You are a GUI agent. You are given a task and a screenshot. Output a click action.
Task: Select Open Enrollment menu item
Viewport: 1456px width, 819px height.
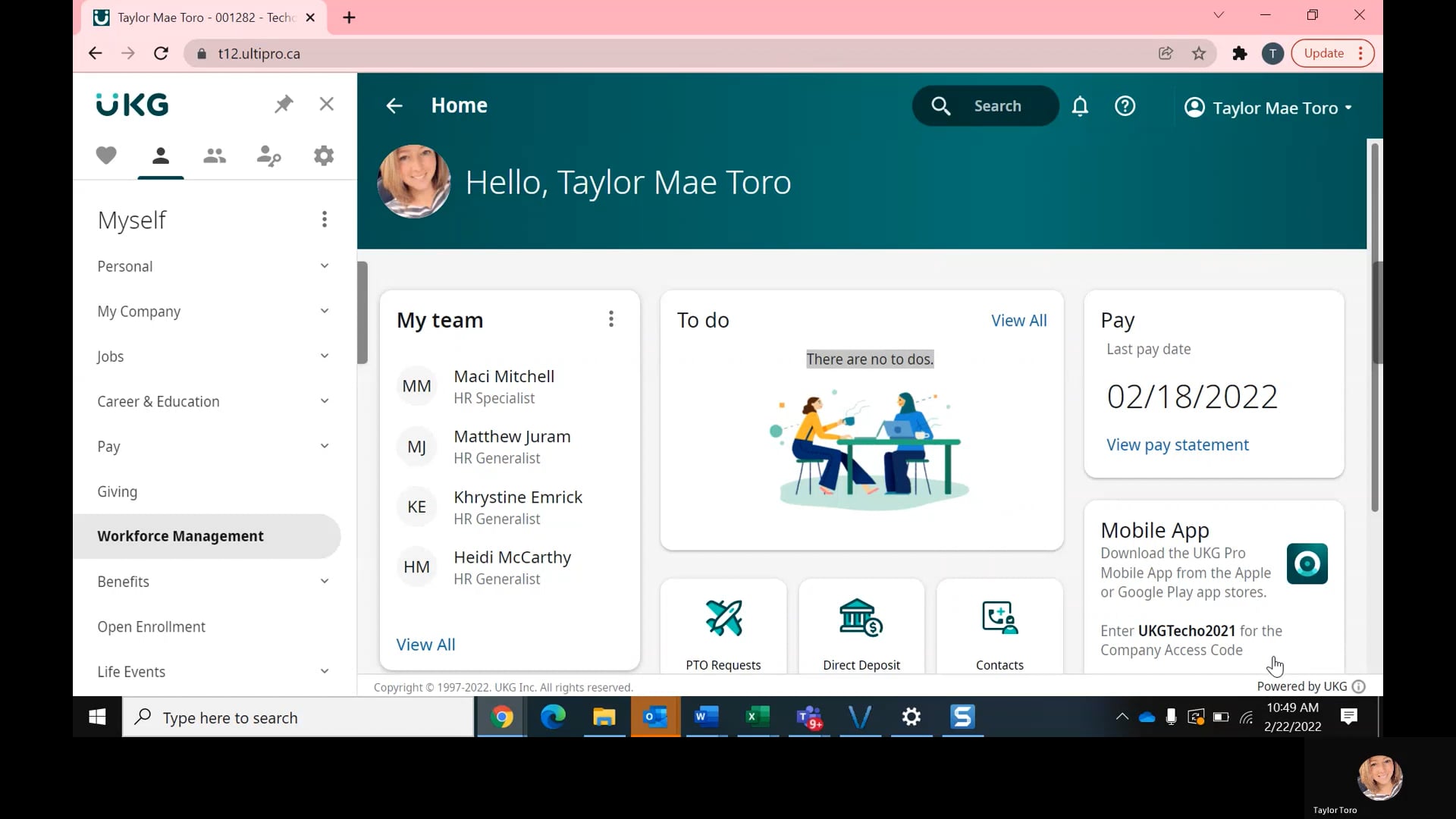coord(151,626)
